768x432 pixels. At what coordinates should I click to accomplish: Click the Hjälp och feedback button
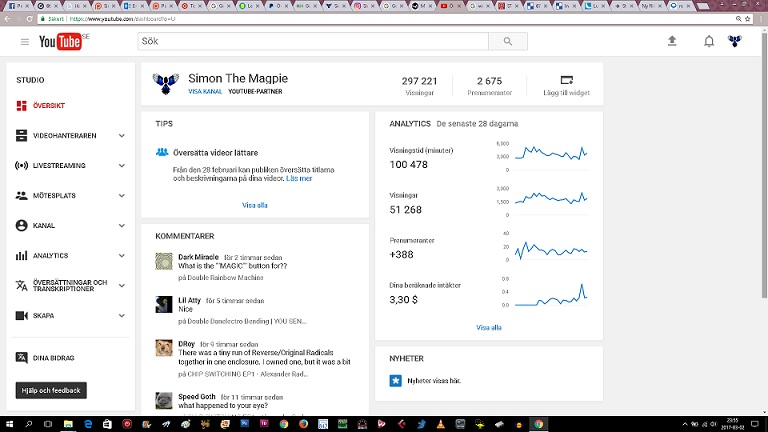[x=51, y=390]
